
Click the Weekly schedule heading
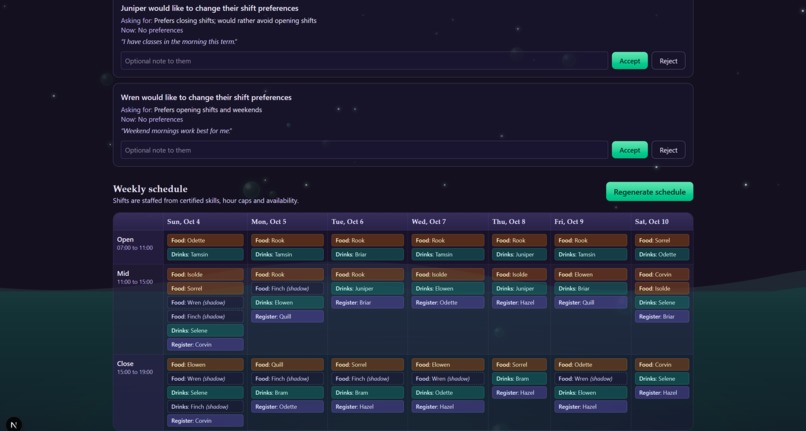[150, 189]
